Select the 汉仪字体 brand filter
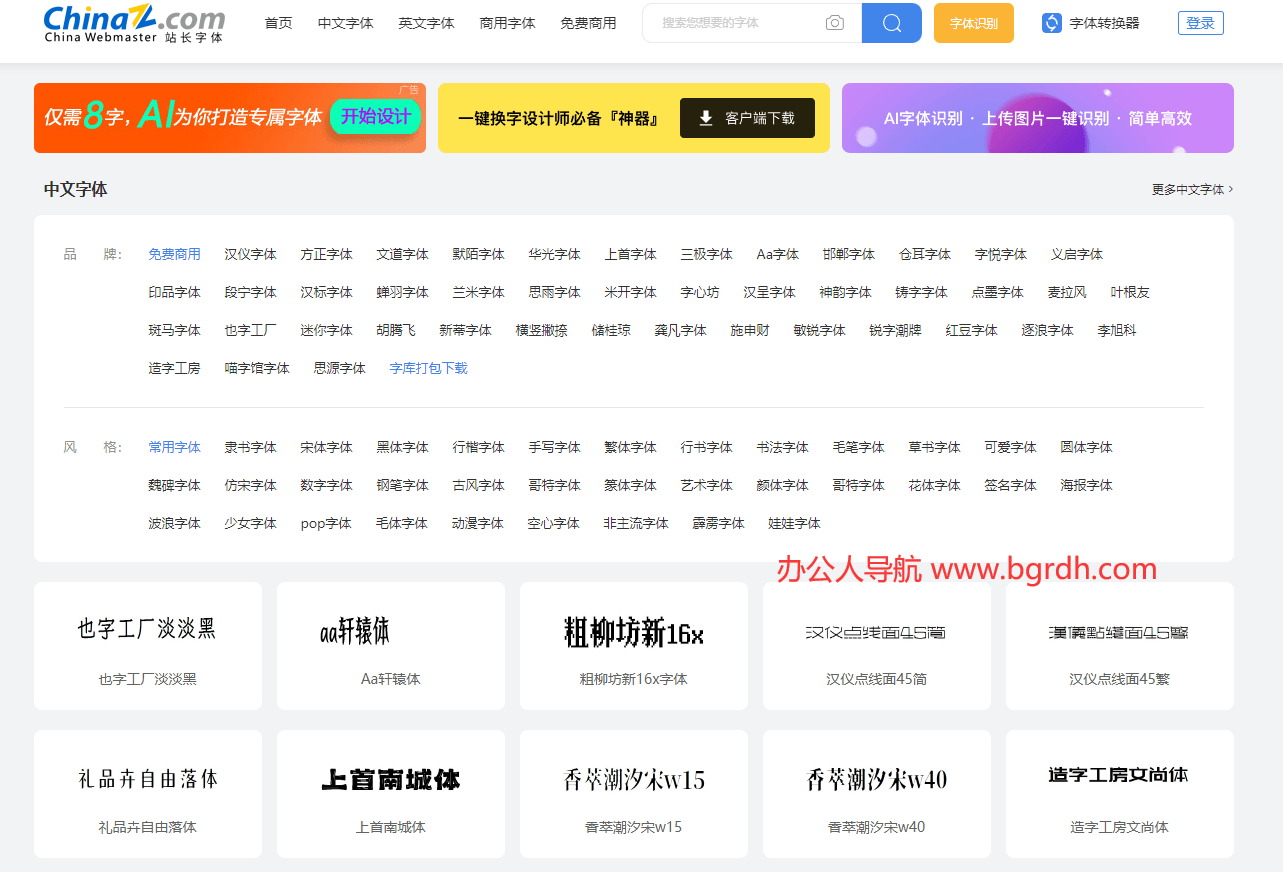This screenshot has height=872, width=1283. click(x=250, y=253)
